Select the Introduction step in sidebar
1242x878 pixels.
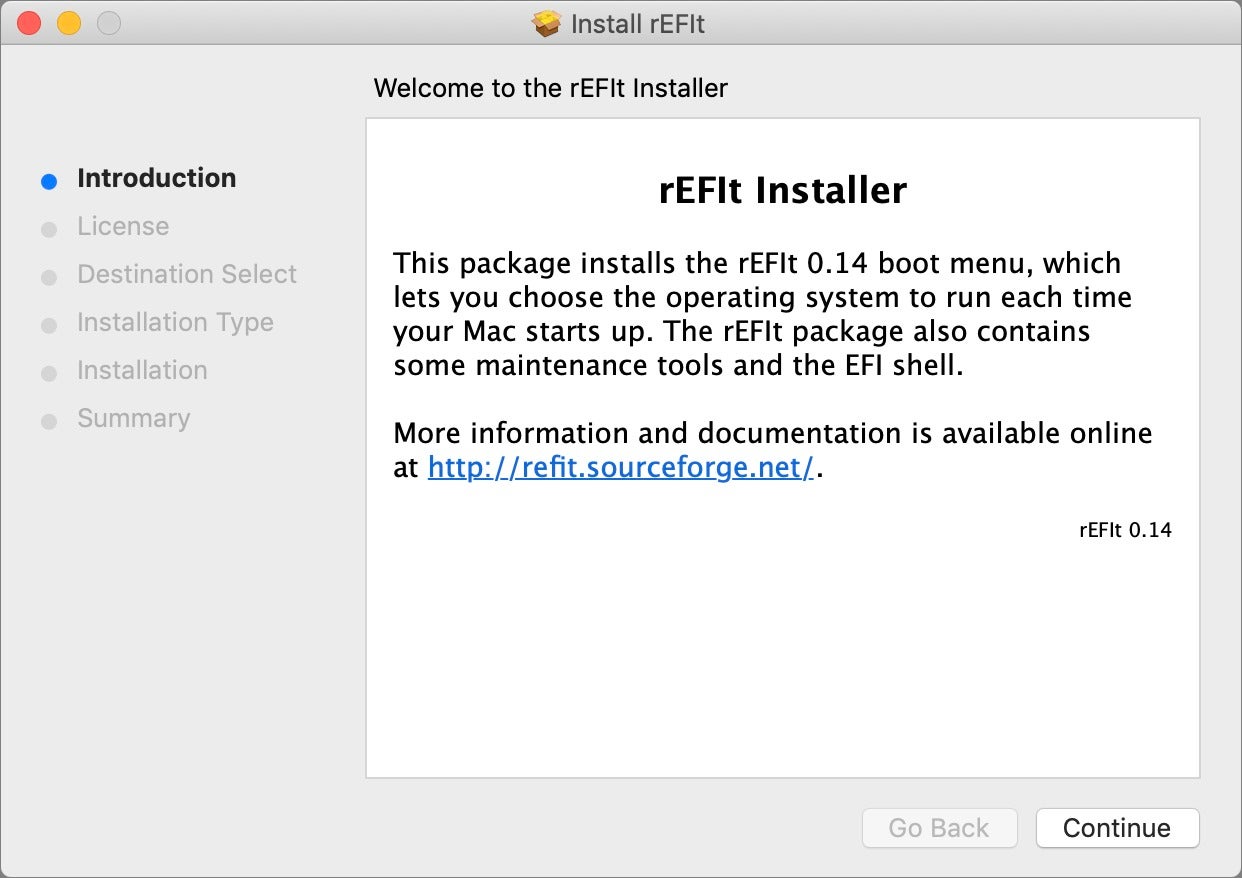pyautogui.click(x=157, y=178)
